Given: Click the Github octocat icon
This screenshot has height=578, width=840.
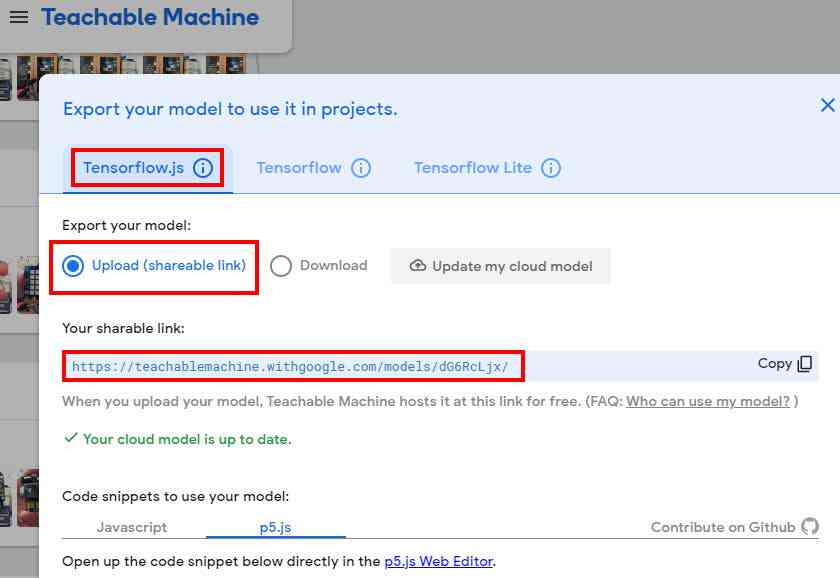Looking at the screenshot, I should 810,527.
